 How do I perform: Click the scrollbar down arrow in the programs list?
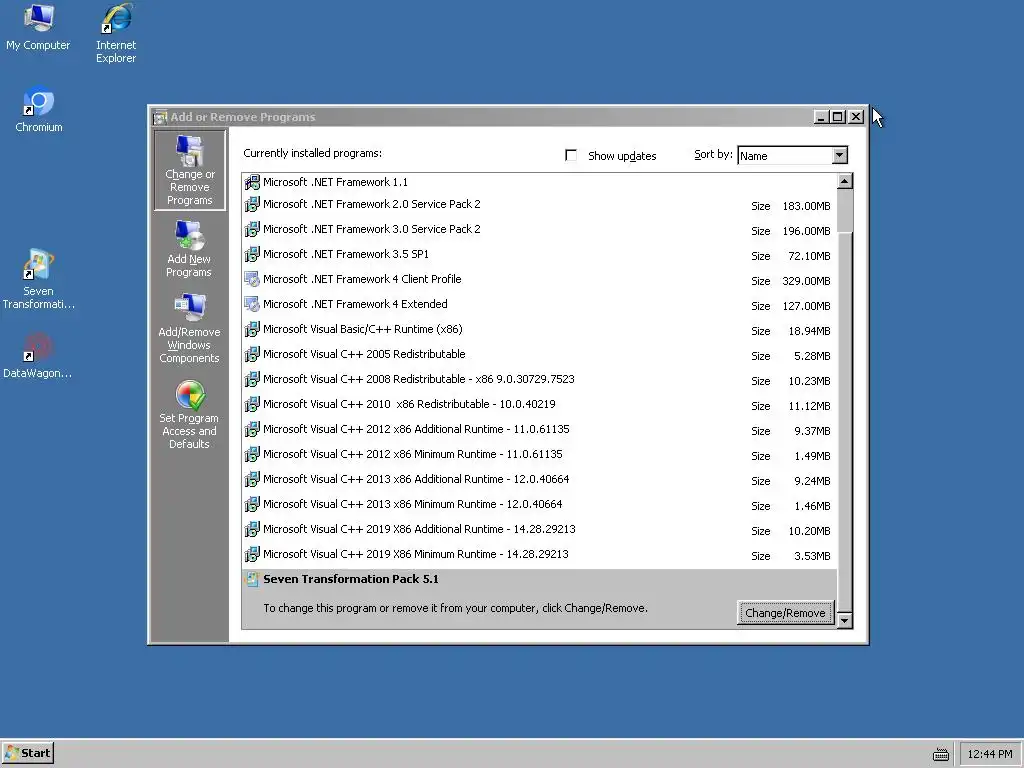[844, 620]
